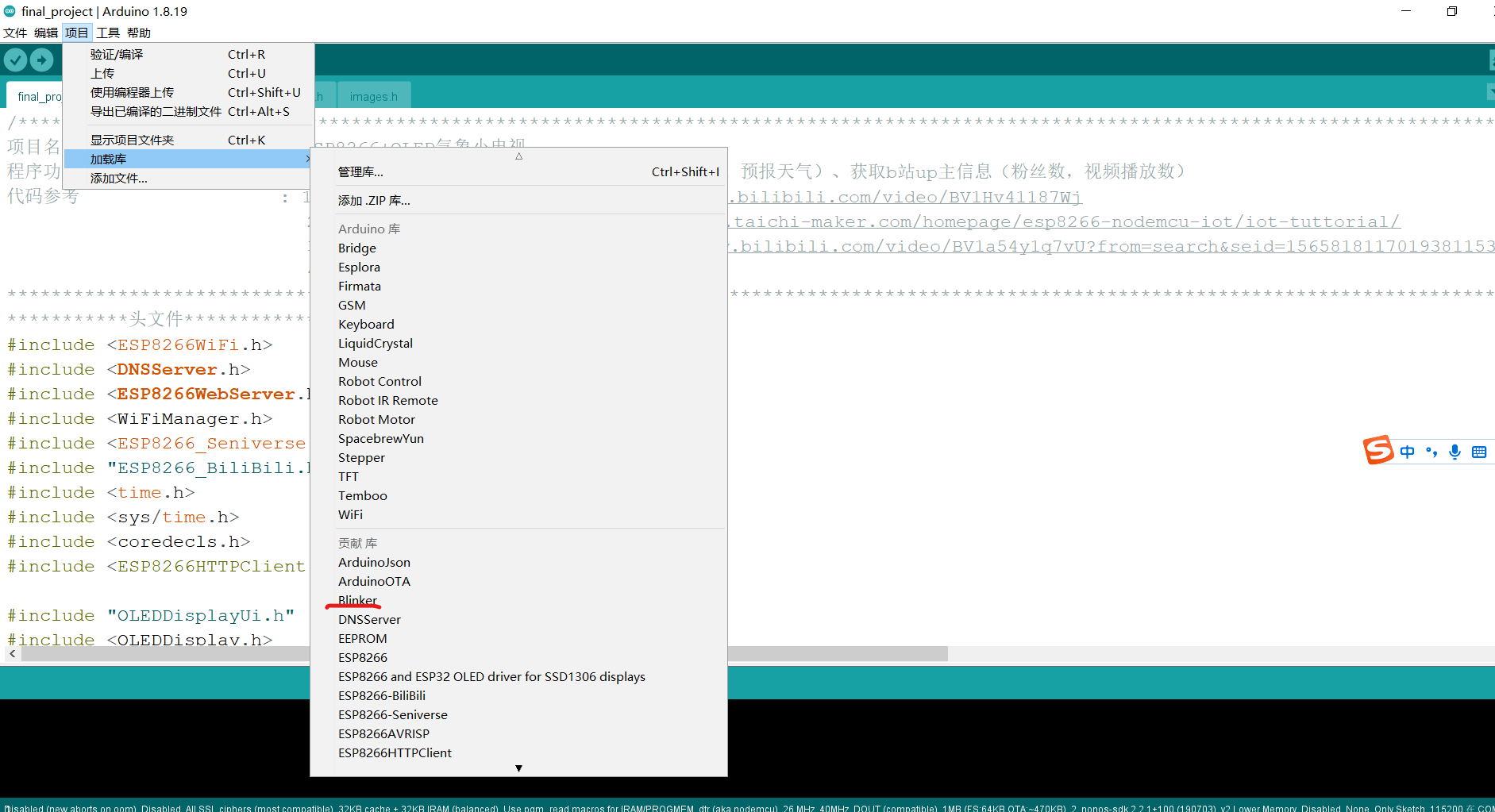Select 验证/编译 menu entry
The image size is (1495, 812).
point(189,54)
